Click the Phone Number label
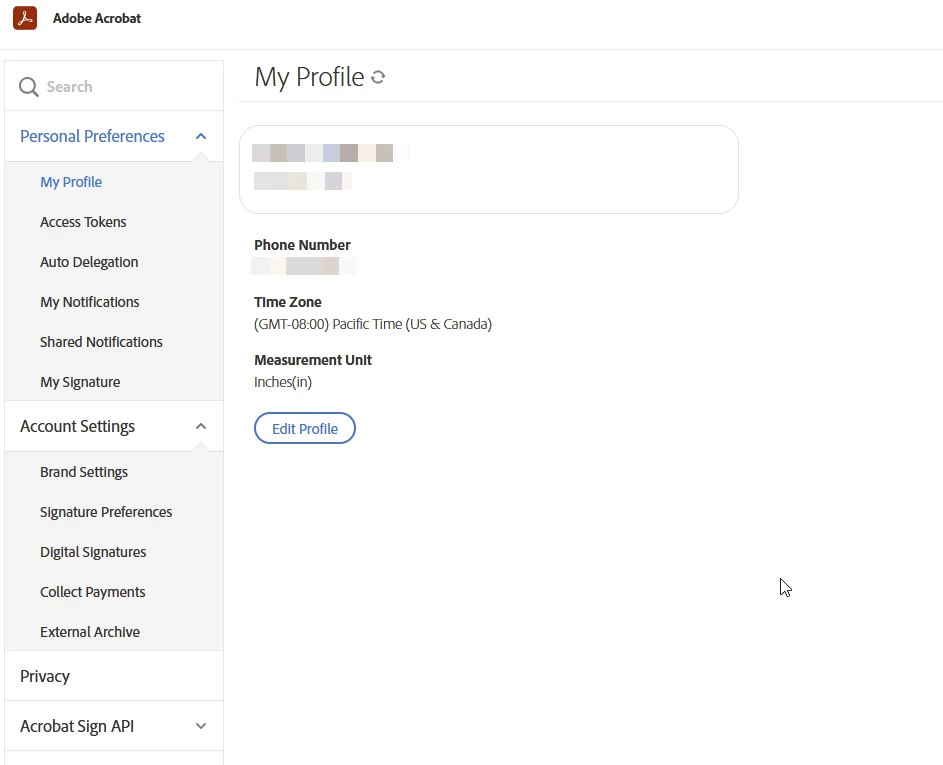Screen dimensions: 943x765 click(x=302, y=245)
